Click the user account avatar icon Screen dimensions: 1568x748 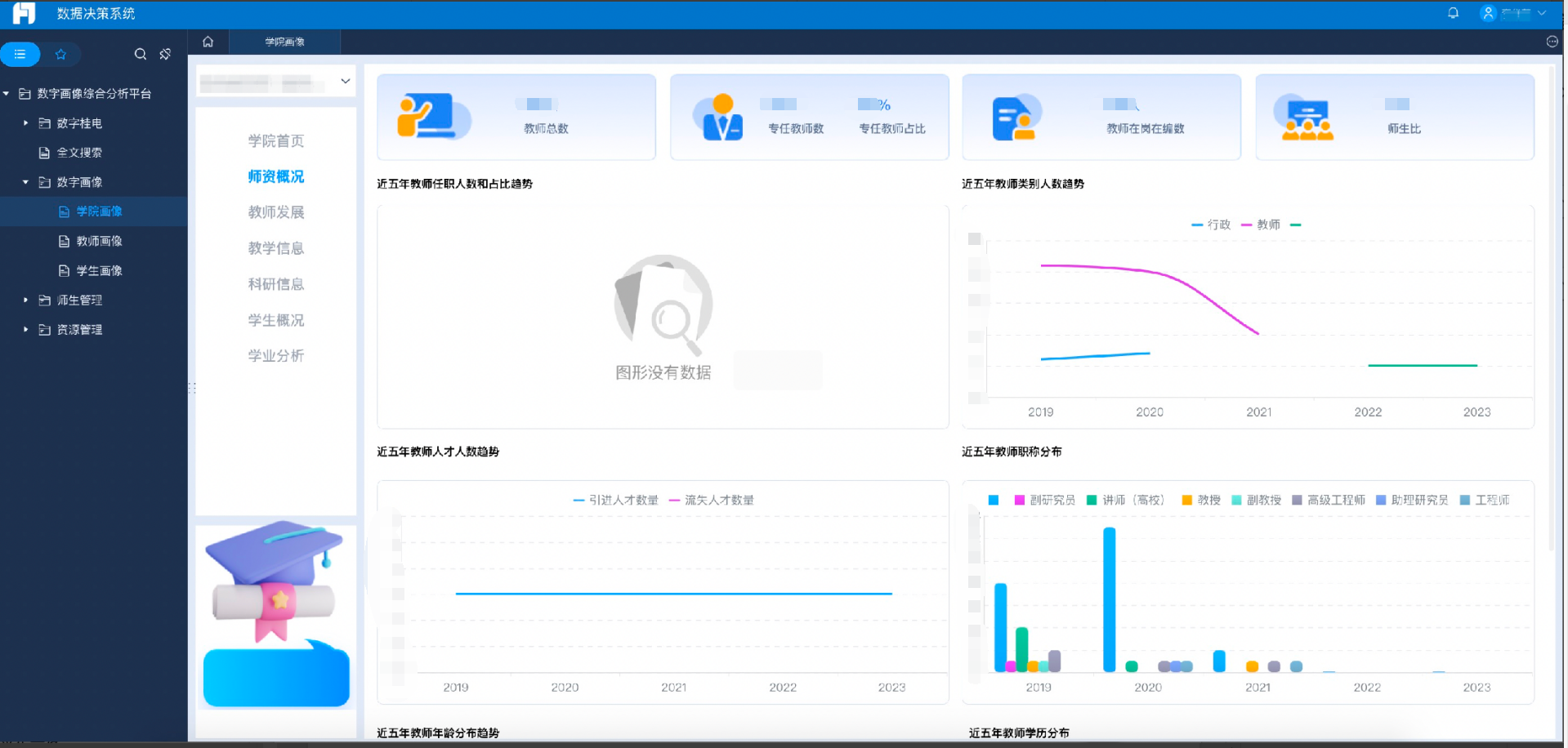coord(1488,13)
